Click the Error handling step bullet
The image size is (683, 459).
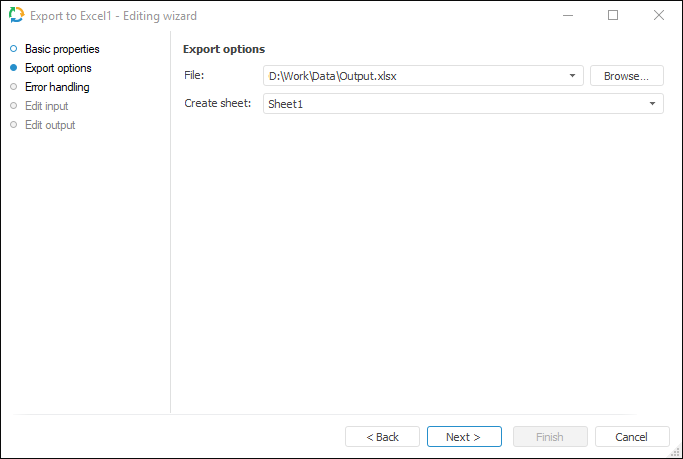(x=14, y=87)
